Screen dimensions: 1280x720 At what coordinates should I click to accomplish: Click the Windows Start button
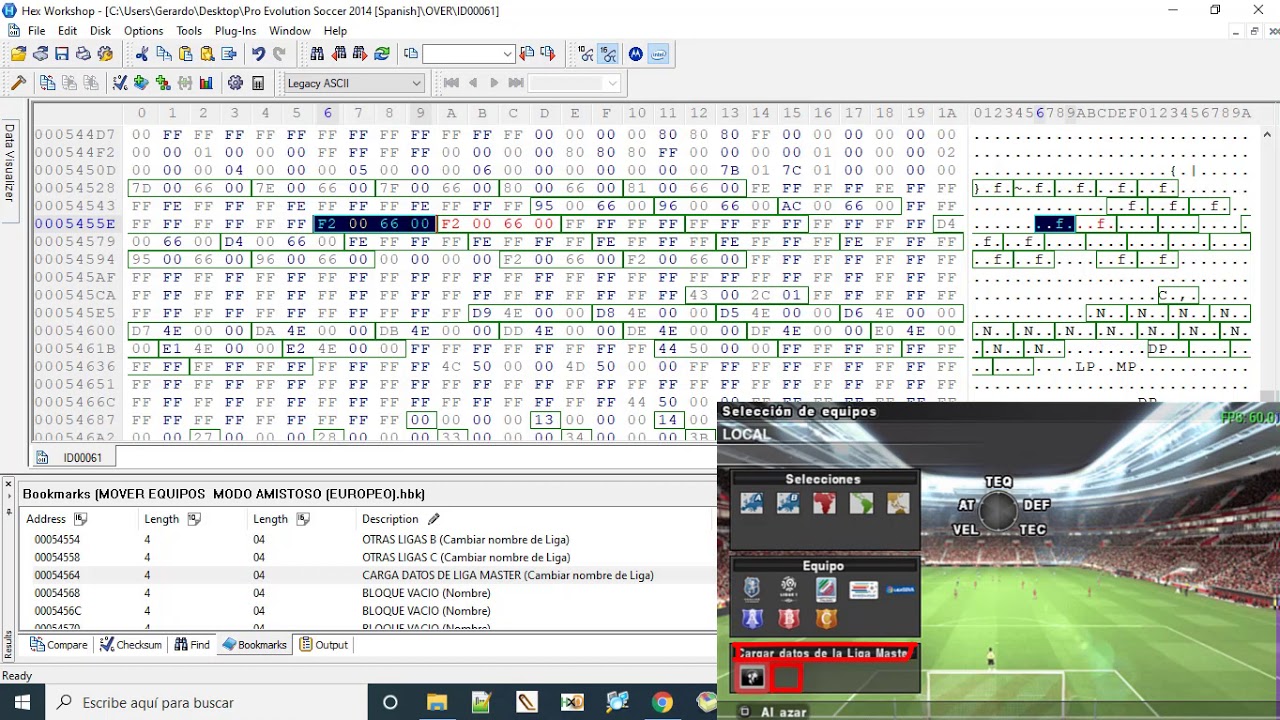22,702
